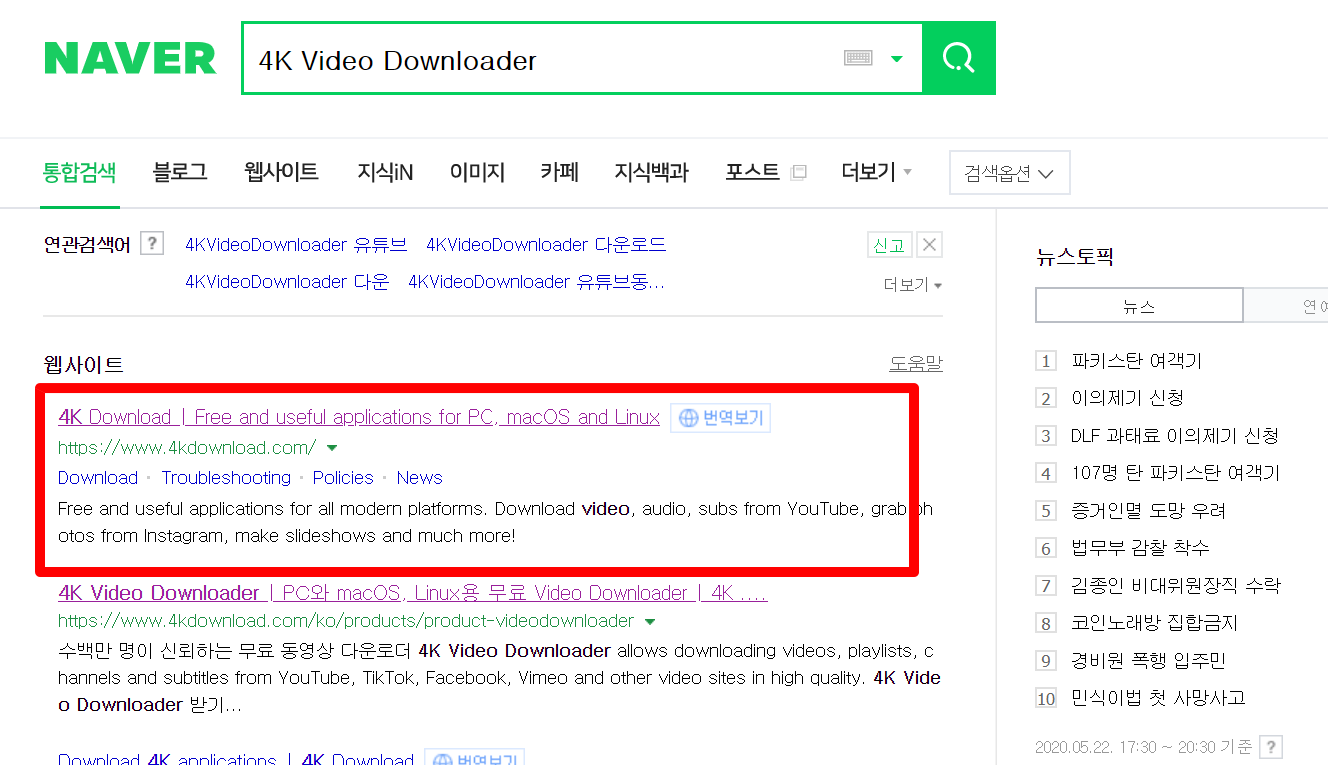Click the https://www.4kdownload.com/ URL
The image size is (1328, 765).
tap(187, 448)
